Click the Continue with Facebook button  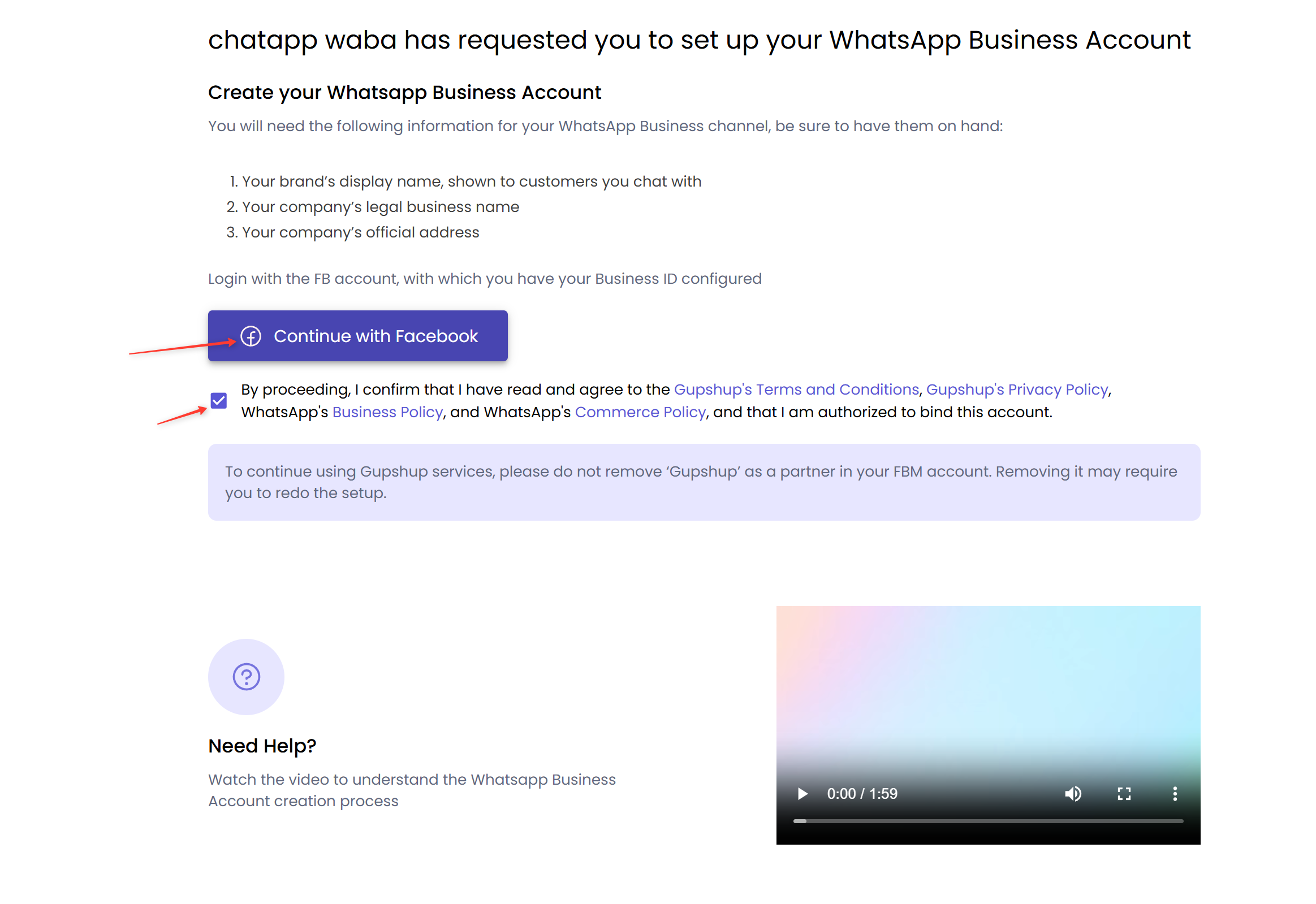[x=357, y=336]
